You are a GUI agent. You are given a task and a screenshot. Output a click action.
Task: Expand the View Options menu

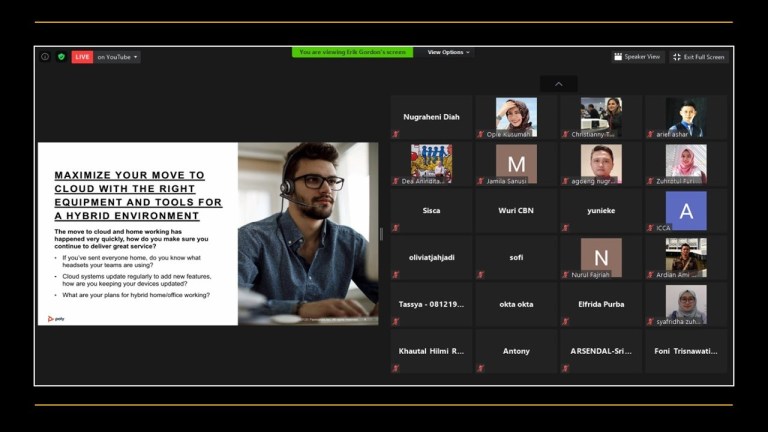[x=448, y=52]
